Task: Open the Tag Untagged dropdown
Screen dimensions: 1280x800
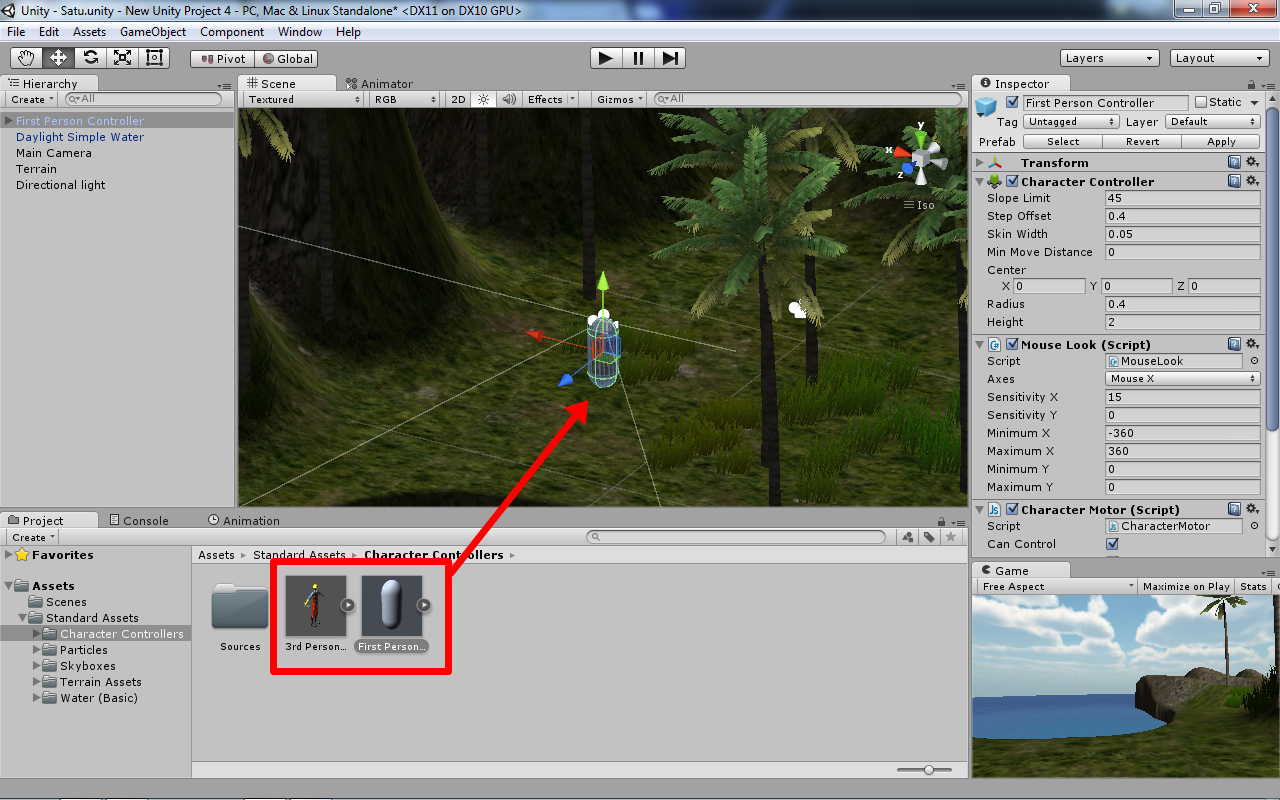Action: (1071, 121)
